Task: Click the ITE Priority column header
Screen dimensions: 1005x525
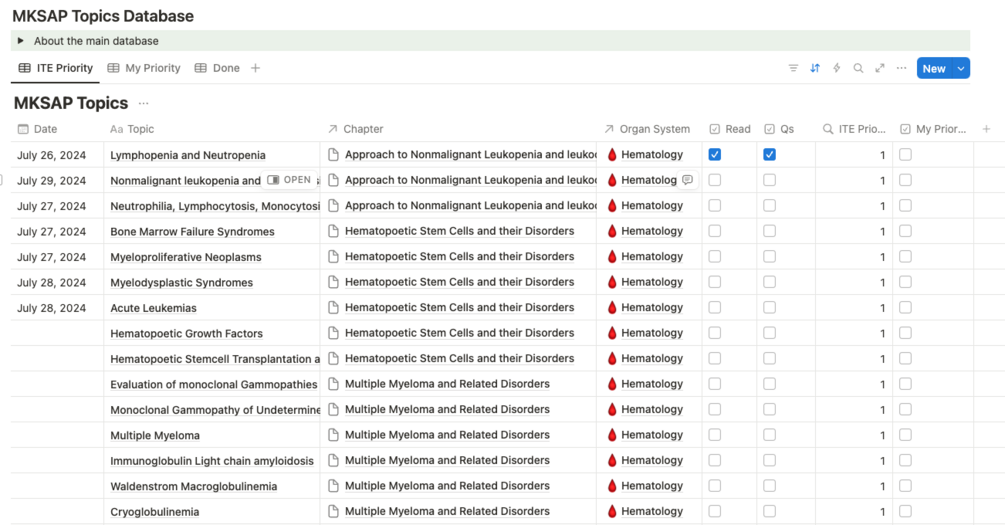Action: 854,129
